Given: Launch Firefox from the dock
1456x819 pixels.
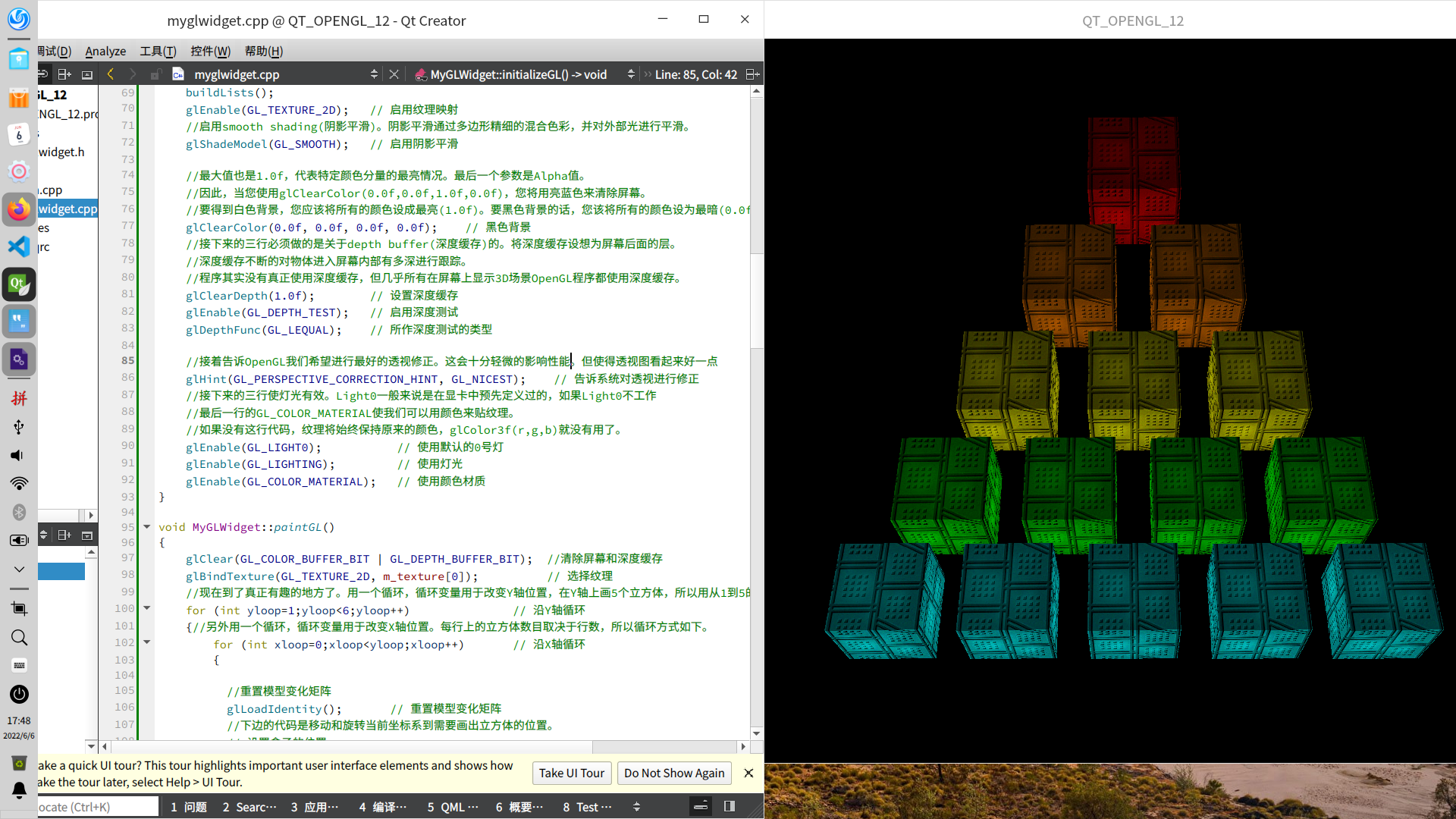Looking at the screenshot, I should [19, 209].
